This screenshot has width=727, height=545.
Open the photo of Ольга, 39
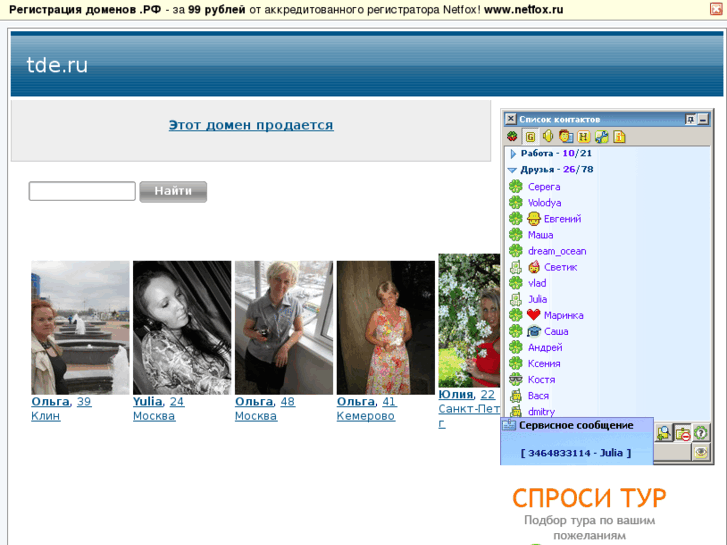click(x=80, y=327)
